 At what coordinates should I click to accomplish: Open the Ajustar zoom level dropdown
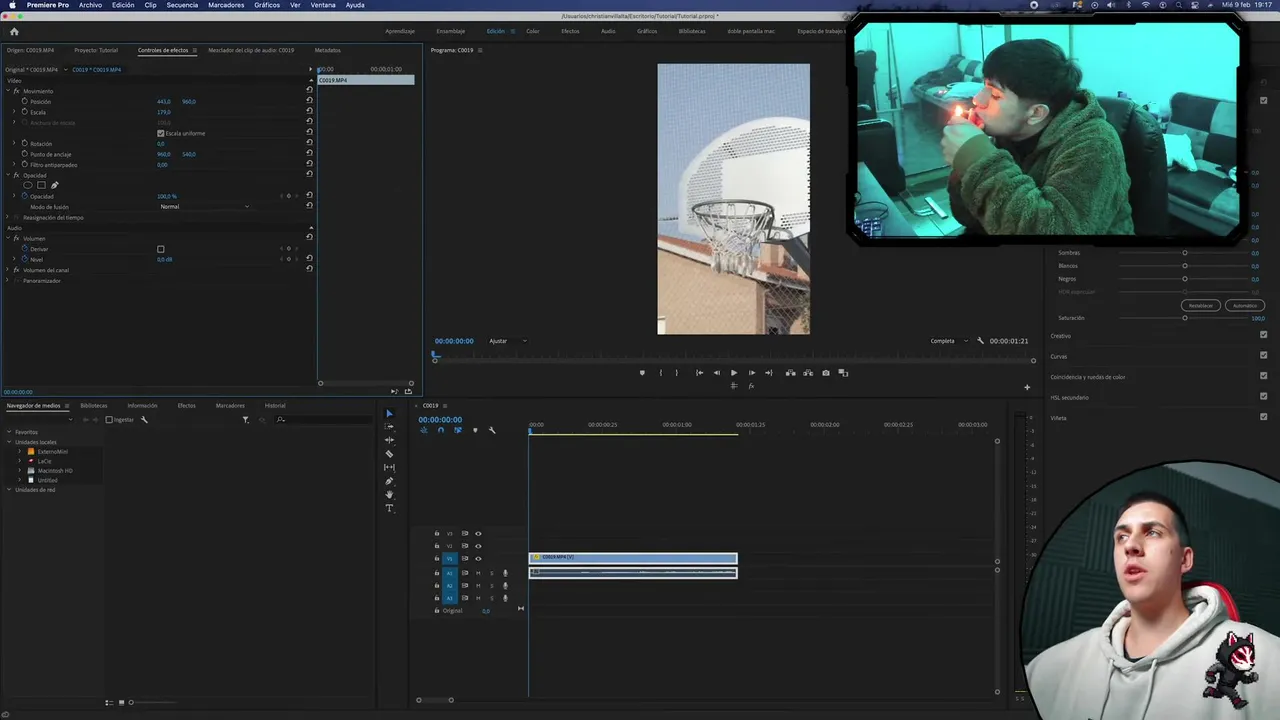tap(507, 341)
